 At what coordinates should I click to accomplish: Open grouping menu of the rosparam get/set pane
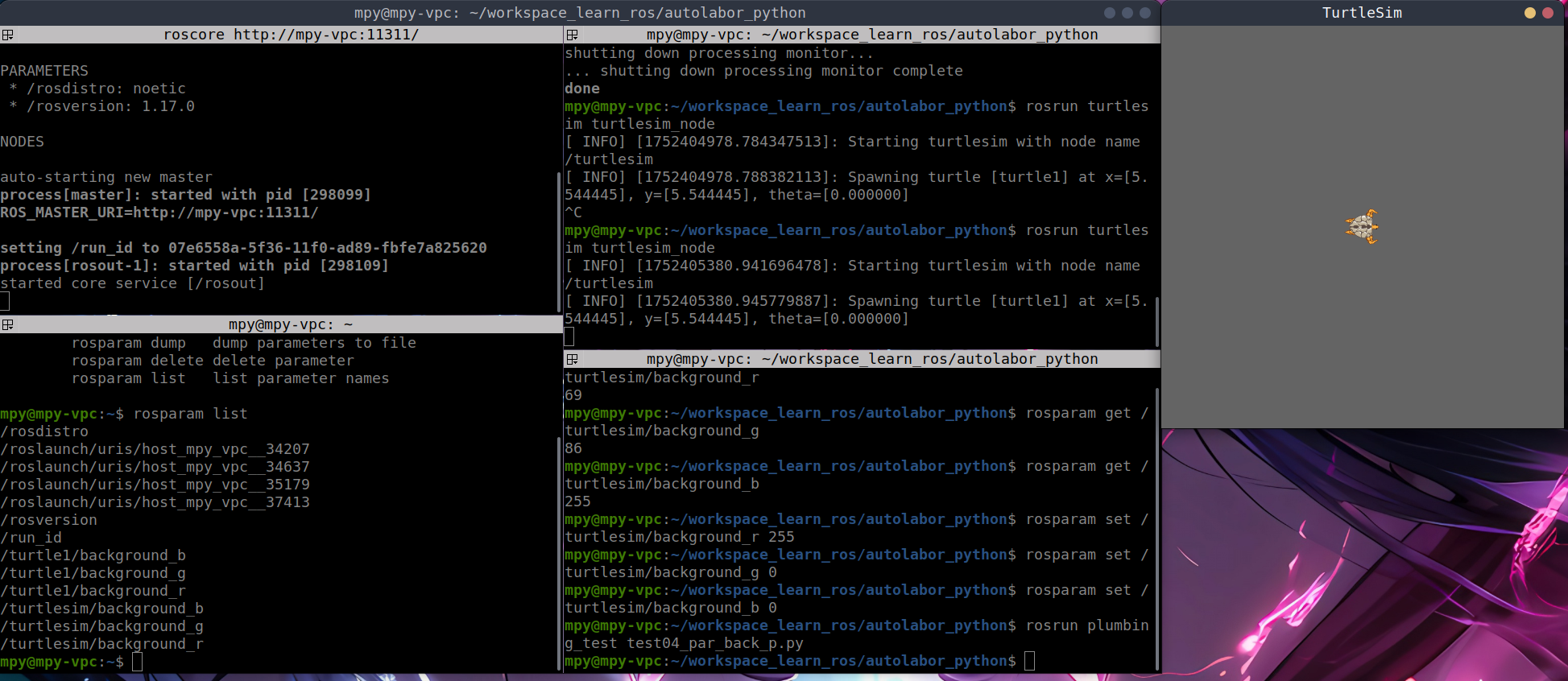pyautogui.click(x=572, y=359)
